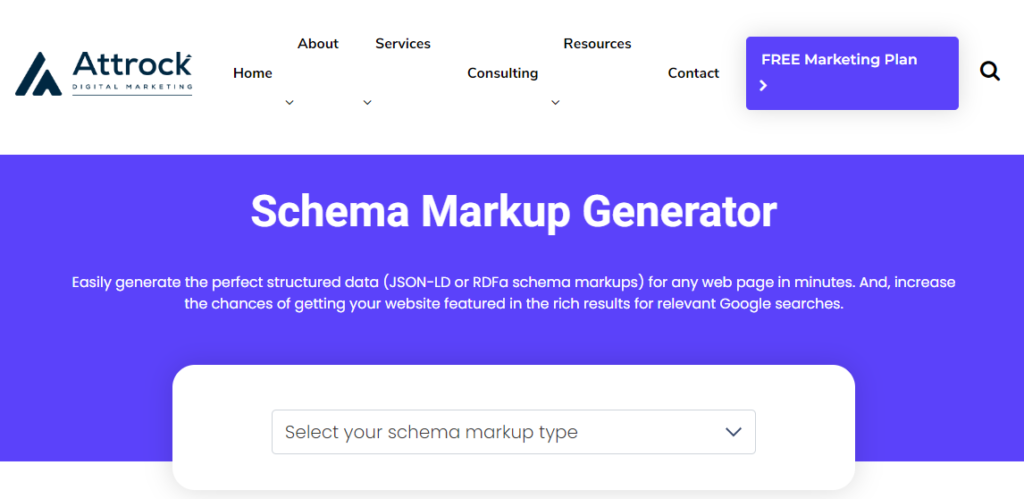This screenshot has height=499, width=1024.
Task: Go to the Contact page link
Action: coord(693,73)
